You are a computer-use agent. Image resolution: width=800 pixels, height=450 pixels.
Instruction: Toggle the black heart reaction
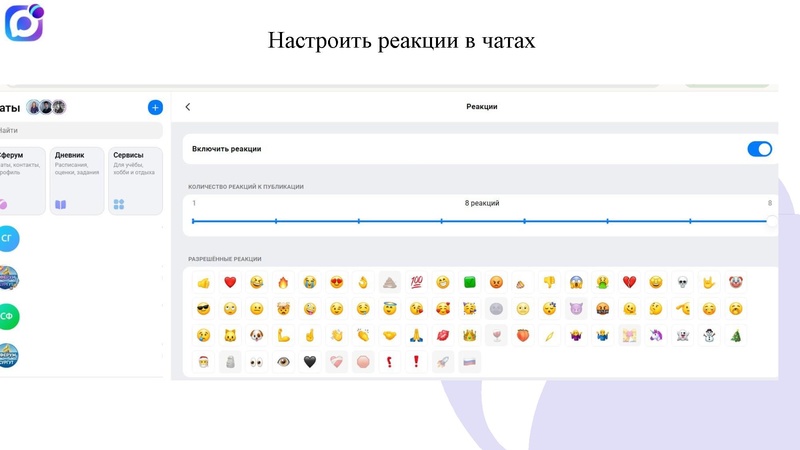click(310, 362)
